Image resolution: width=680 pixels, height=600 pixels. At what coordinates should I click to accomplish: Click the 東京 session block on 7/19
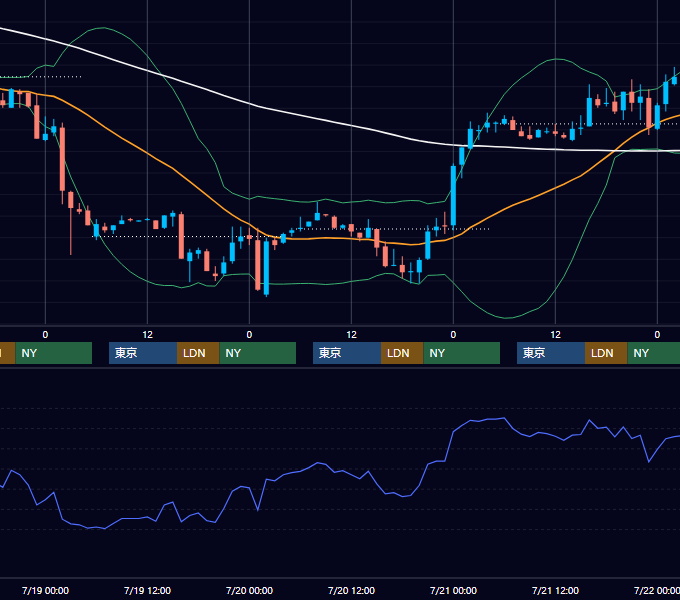[x=143, y=353]
